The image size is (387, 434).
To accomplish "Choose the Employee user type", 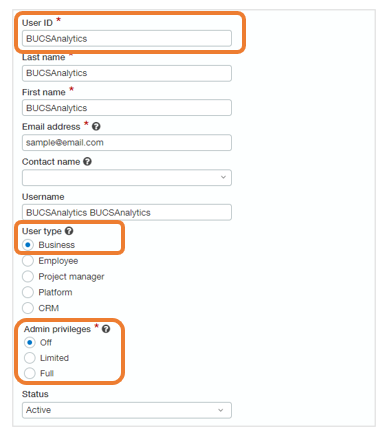I will click(28, 261).
